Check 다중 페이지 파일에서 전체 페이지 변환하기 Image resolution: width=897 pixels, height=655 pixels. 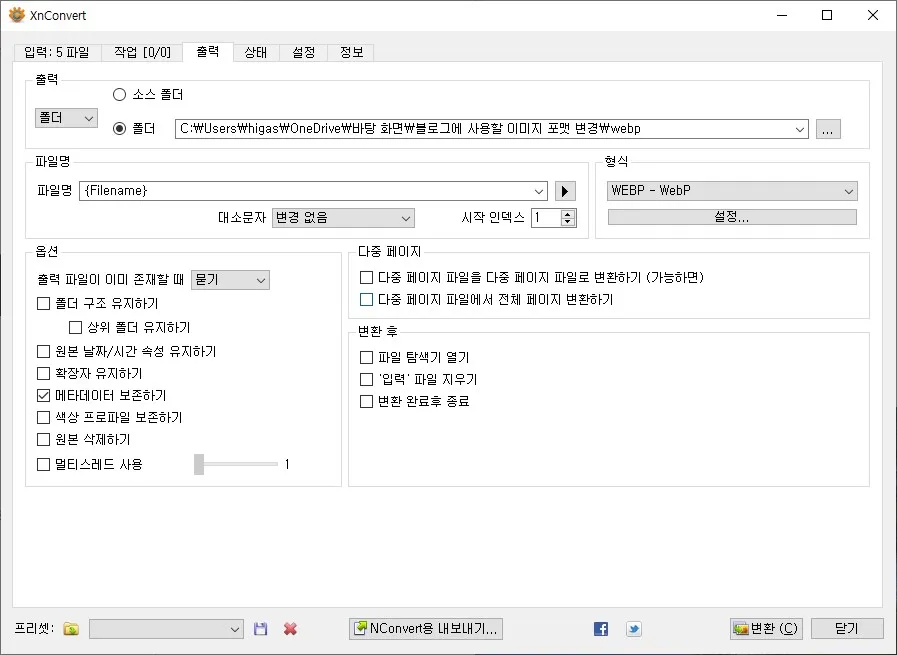[366, 299]
